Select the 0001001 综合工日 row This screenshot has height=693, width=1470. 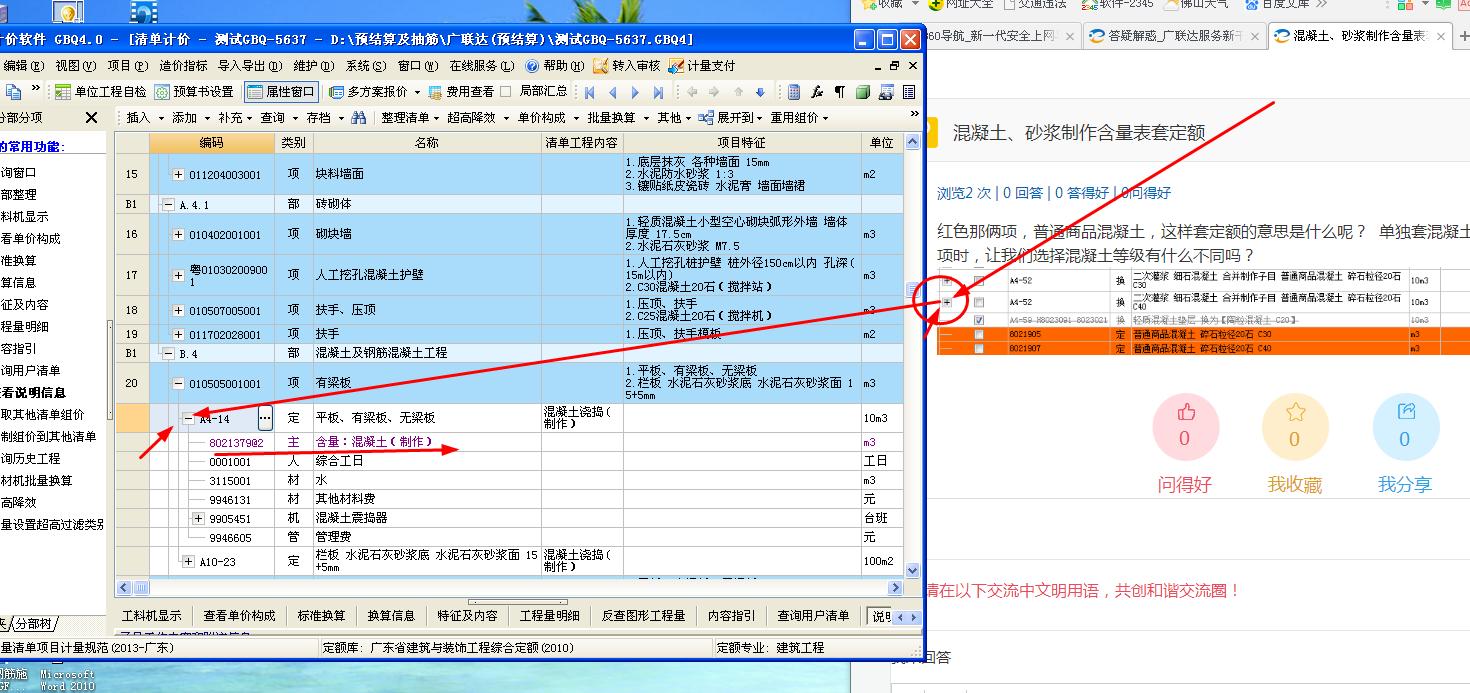point(510,461)
